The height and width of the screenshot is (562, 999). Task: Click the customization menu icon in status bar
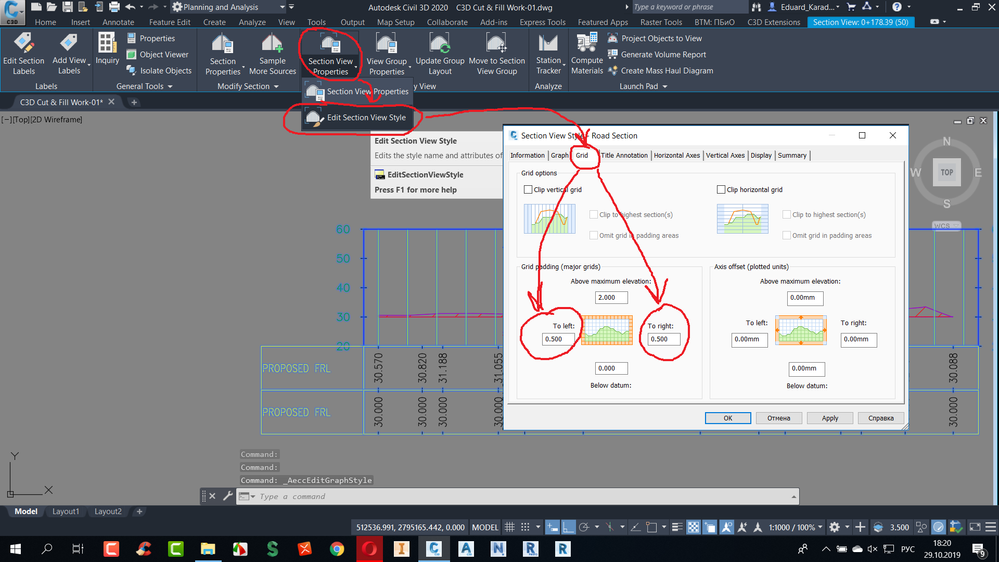point(990,527)
